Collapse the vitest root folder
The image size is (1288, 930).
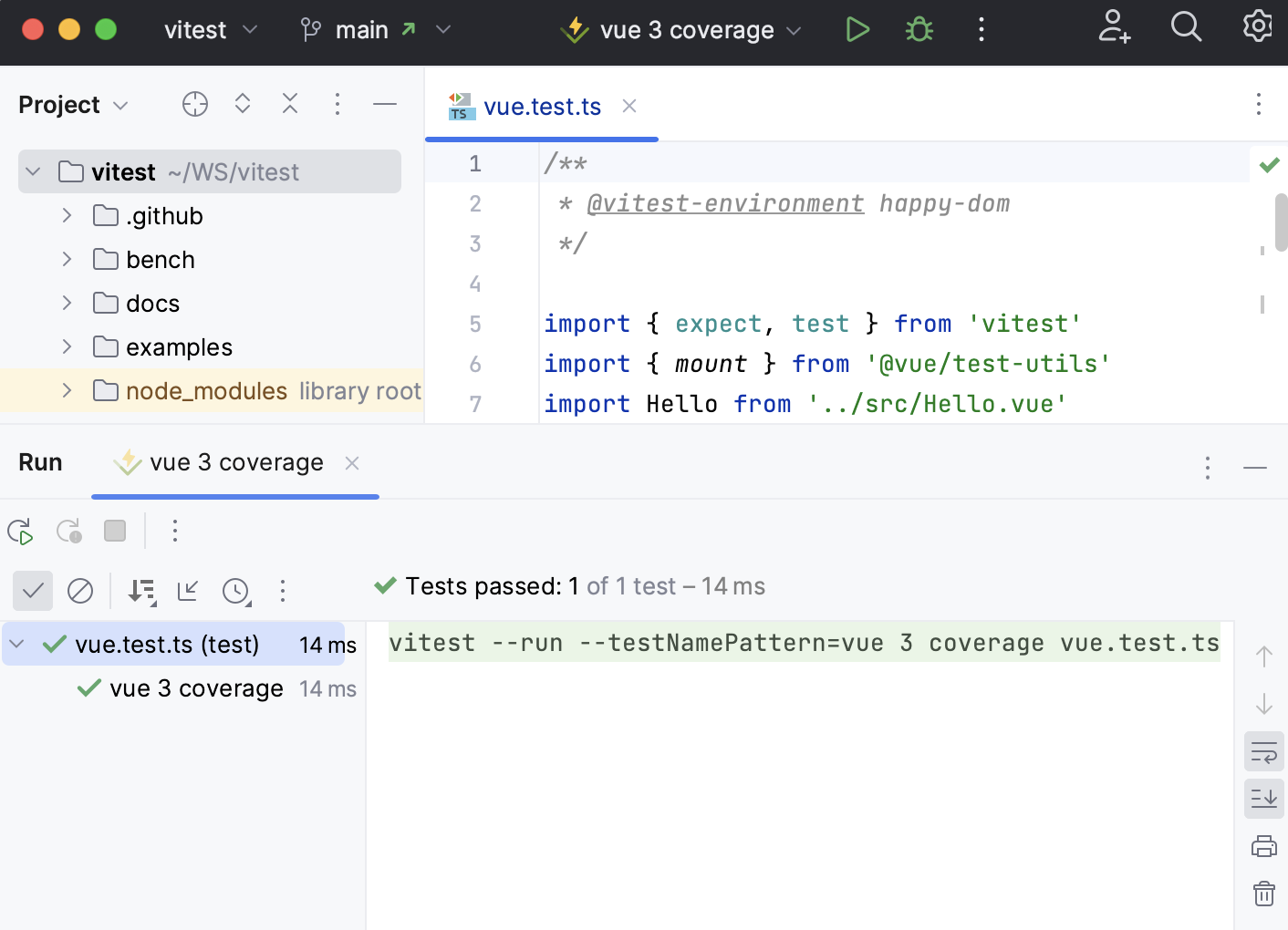coord(34,171)
